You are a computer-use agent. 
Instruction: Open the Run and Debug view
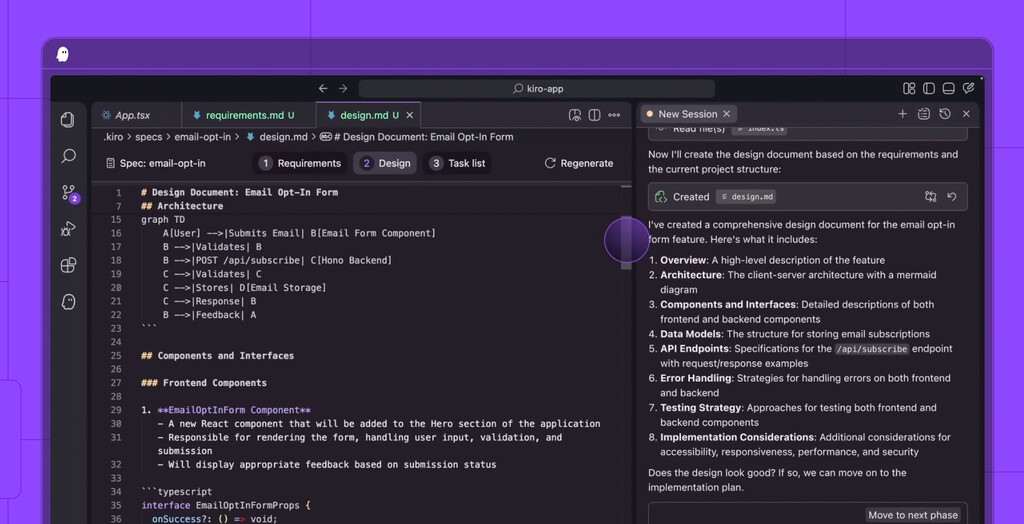coord(68,229)
